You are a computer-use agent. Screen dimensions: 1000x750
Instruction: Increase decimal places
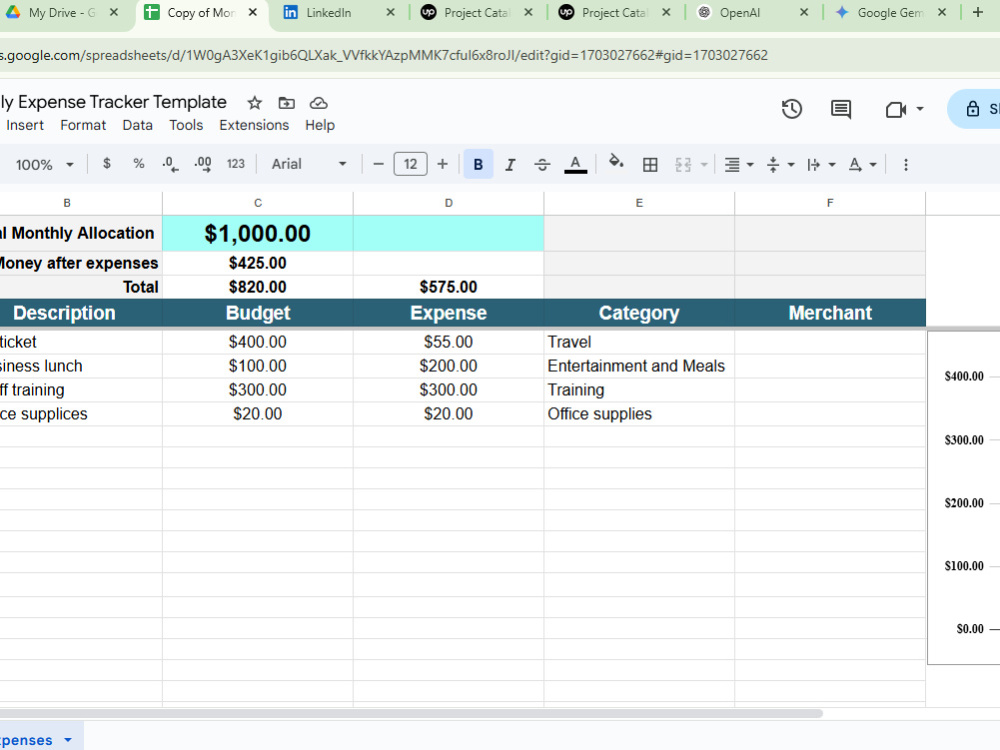coord(203,164)
